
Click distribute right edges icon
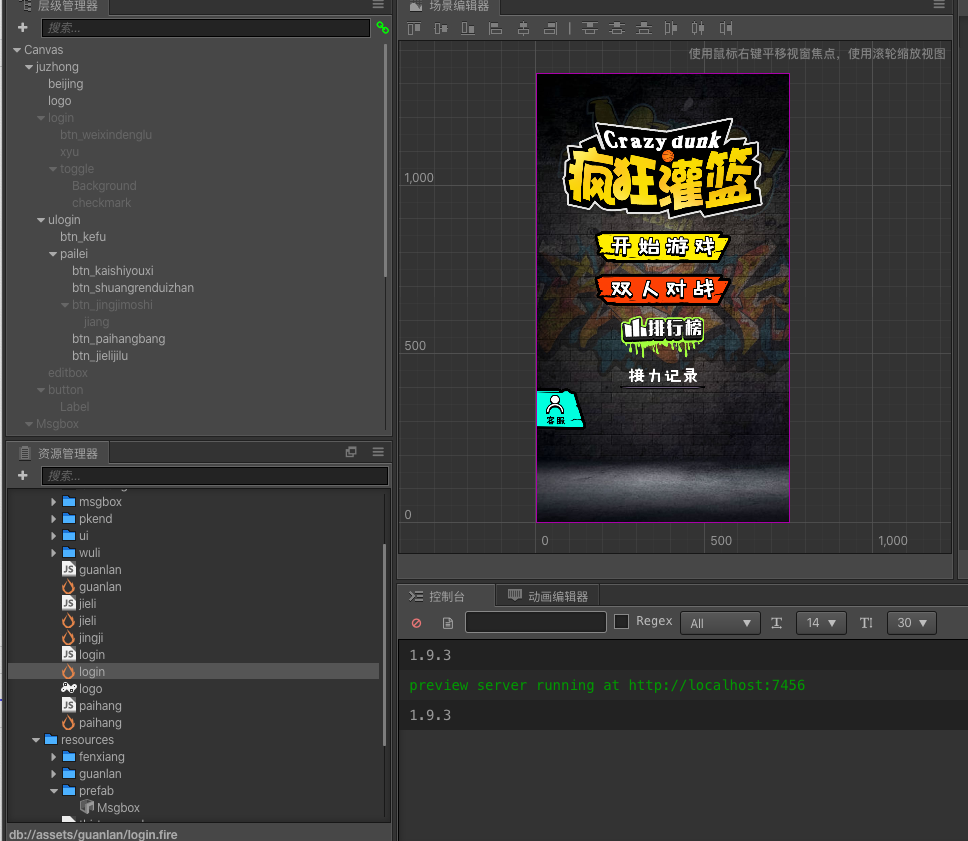(725, 28)
